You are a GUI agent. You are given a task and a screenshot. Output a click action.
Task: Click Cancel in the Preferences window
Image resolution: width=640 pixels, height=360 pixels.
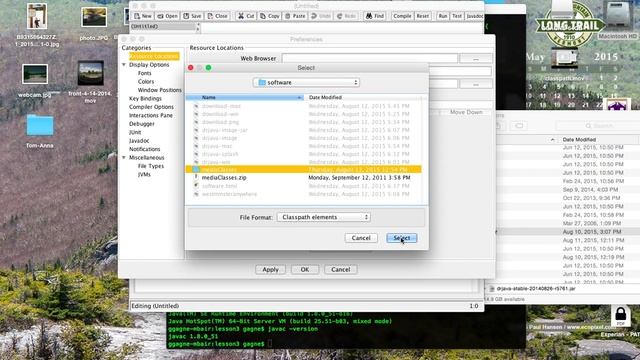coord(341,269)
